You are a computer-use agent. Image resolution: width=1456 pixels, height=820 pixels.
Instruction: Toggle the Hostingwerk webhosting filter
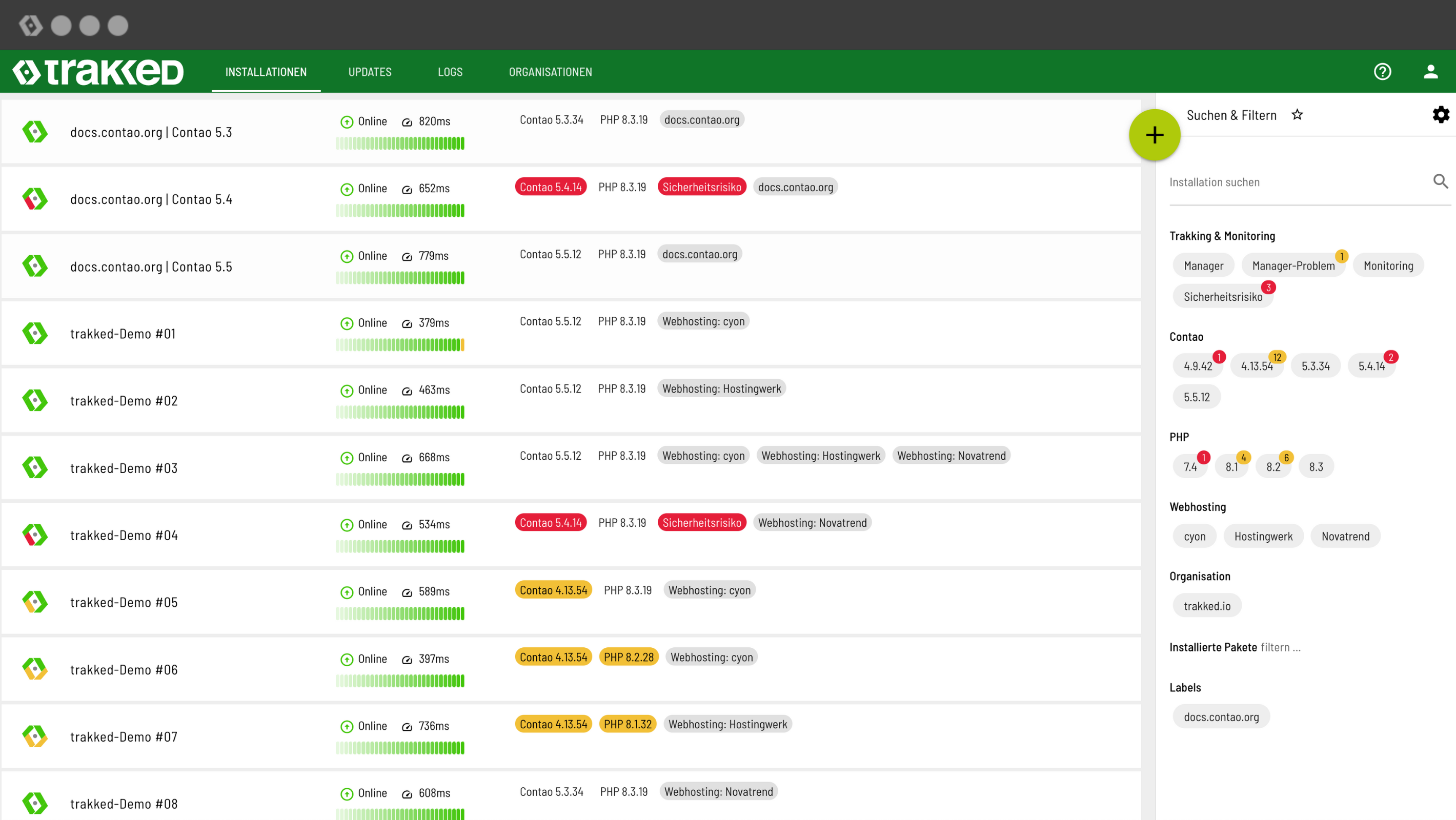(1263, 536)
